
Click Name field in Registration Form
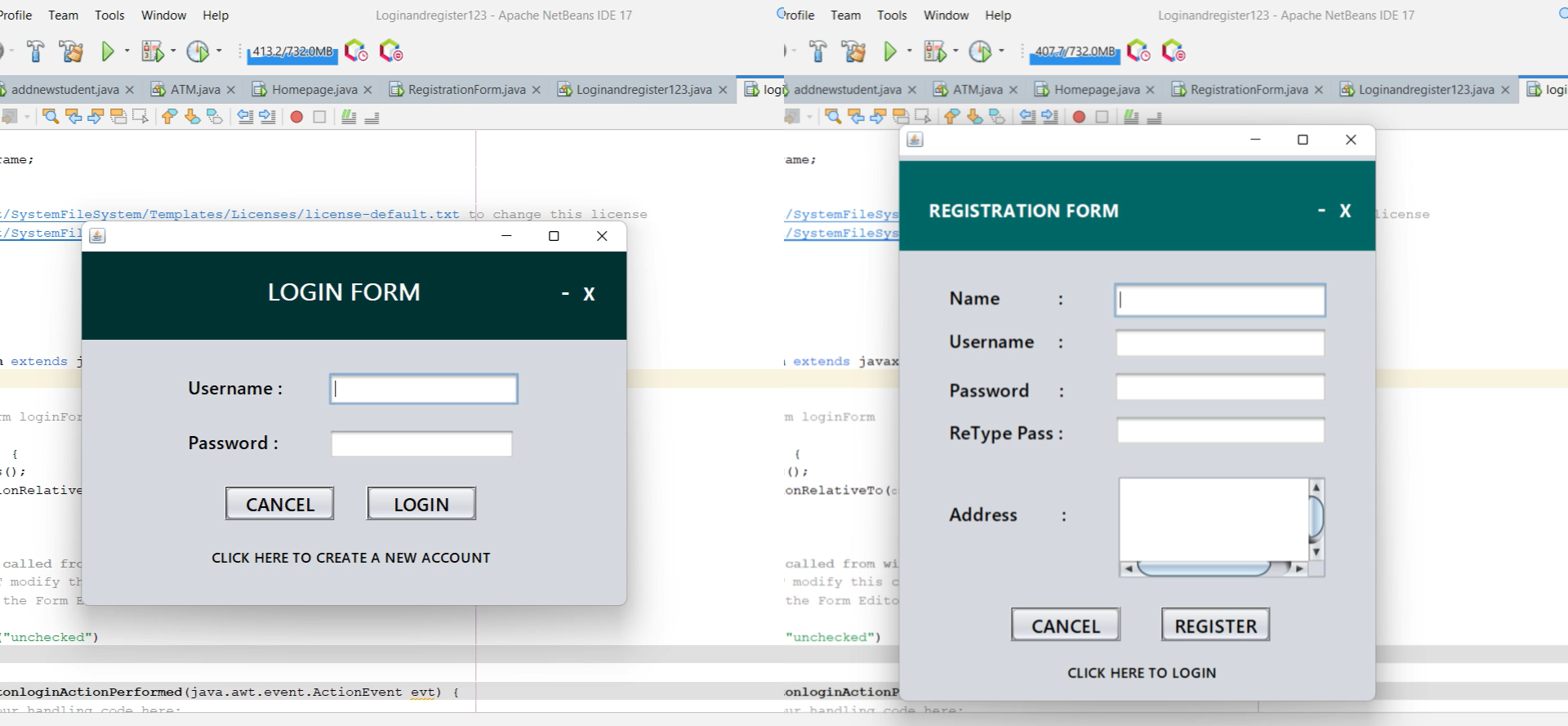coord(1220,300)
